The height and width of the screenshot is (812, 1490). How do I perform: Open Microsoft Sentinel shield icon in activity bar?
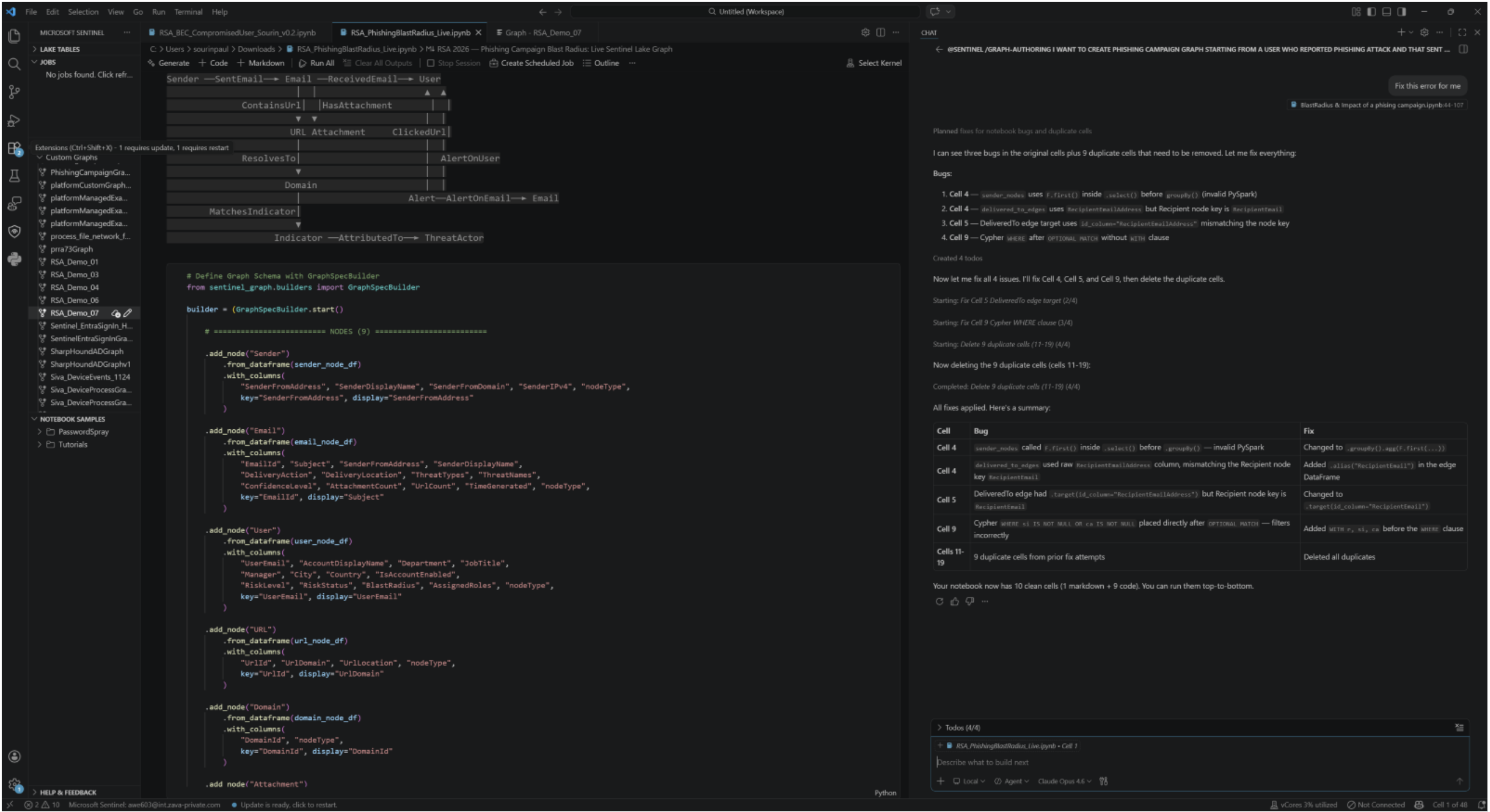coord(15,232)
